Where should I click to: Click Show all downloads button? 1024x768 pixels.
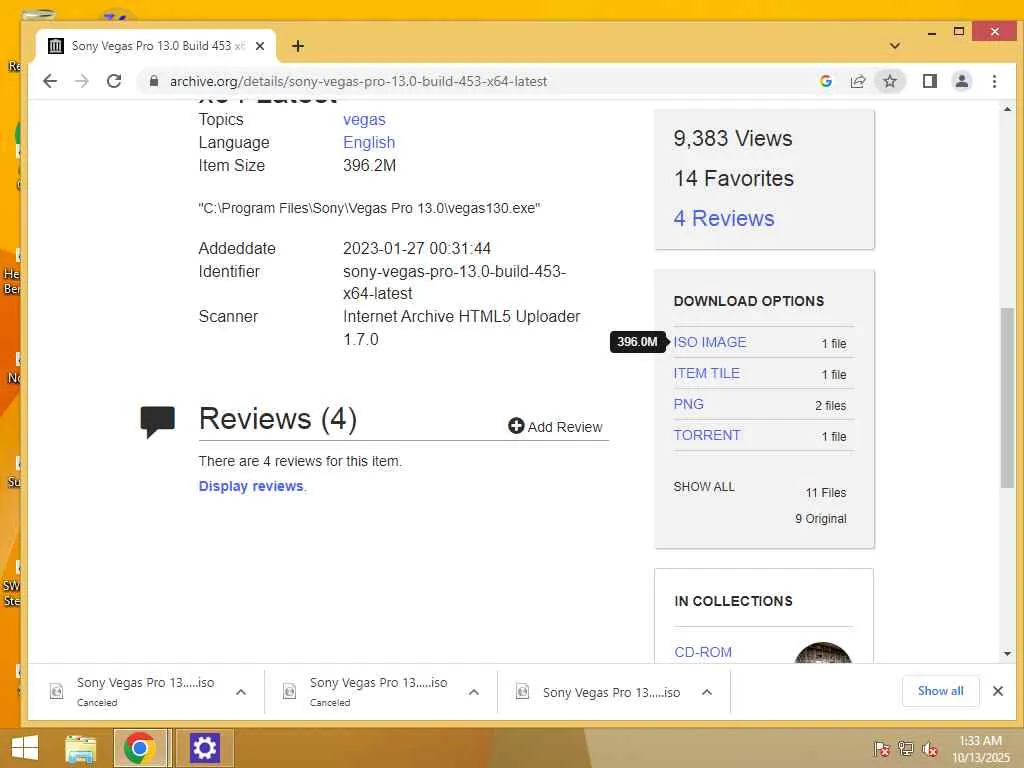click(x=940, y=691)
